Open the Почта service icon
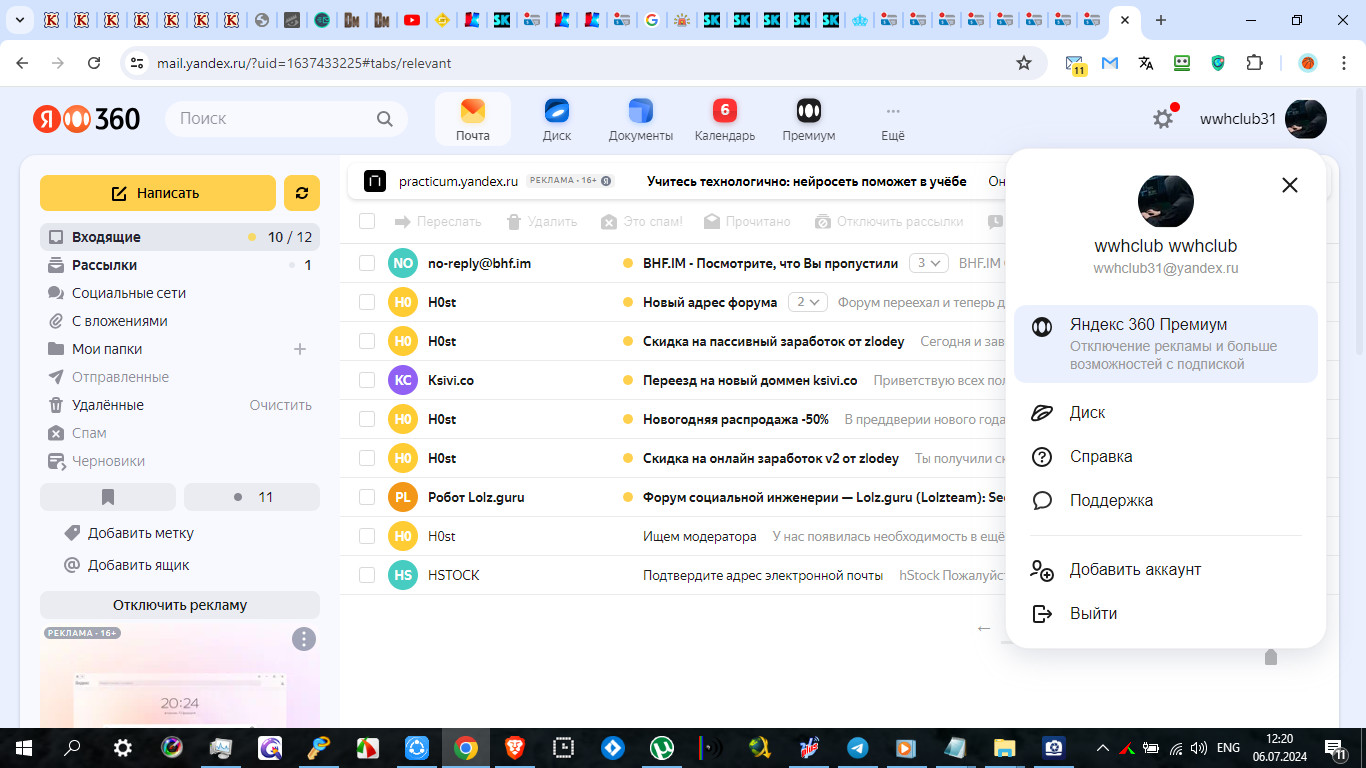 point(473,119)
